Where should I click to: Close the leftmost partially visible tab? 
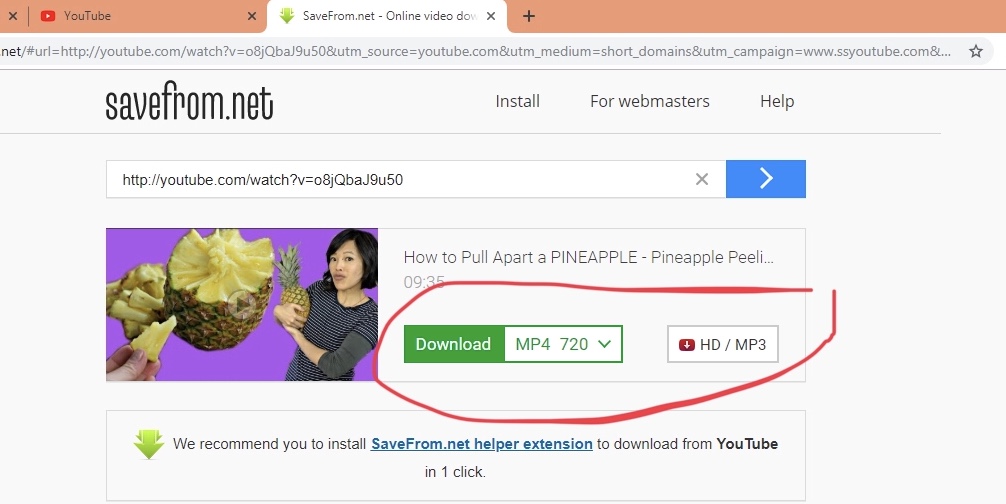(x=12, y=16)
